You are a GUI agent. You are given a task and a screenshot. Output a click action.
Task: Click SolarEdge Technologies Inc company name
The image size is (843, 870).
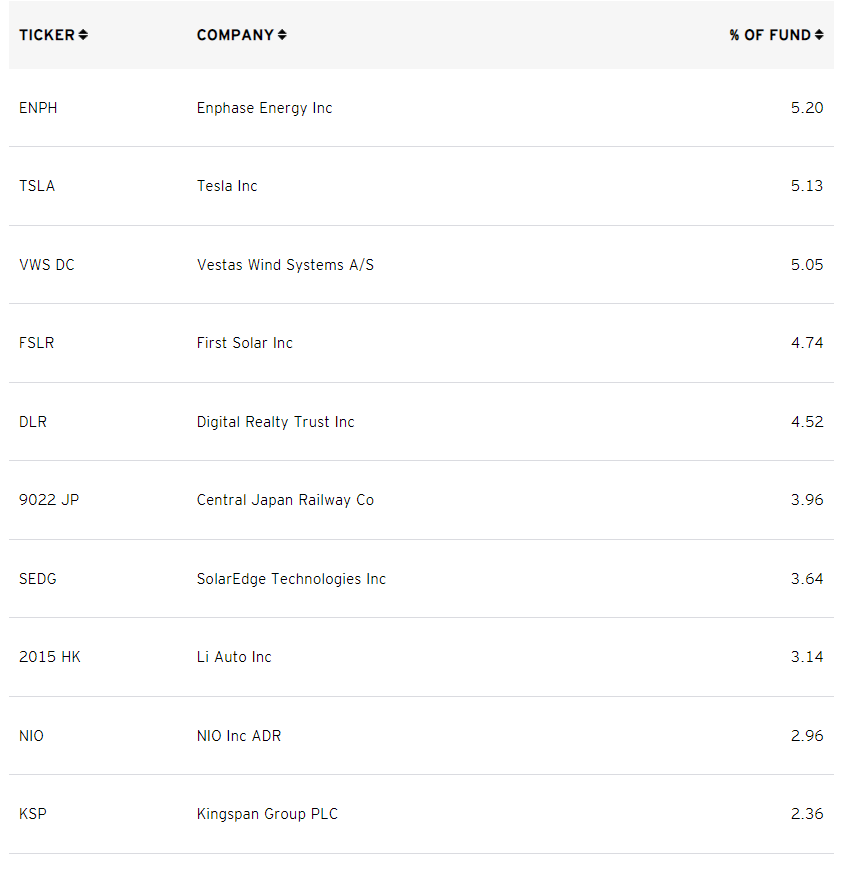[291, 579]
